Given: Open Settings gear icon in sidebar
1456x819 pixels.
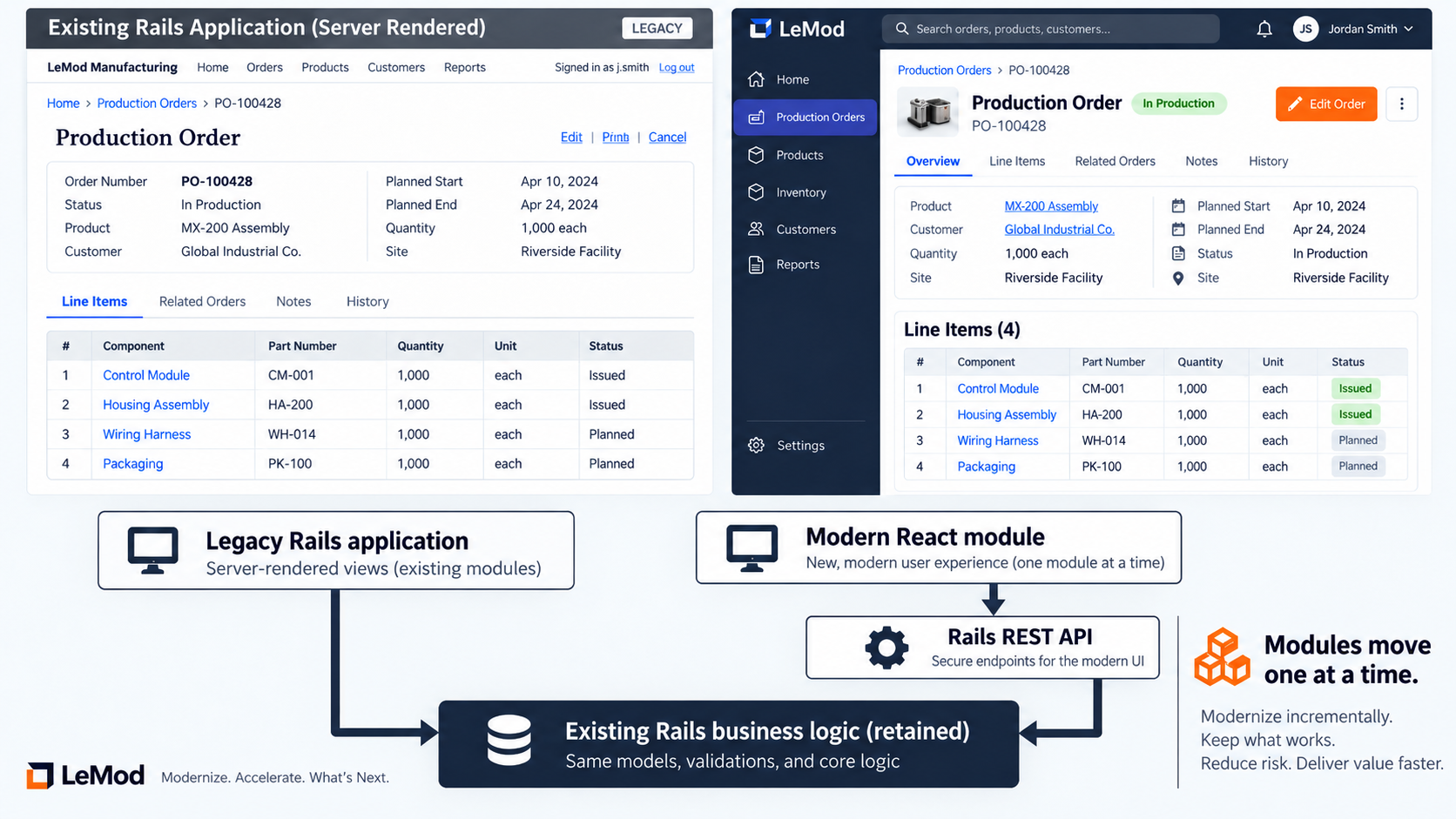Looking at the screenshot, I should (756, 445).
